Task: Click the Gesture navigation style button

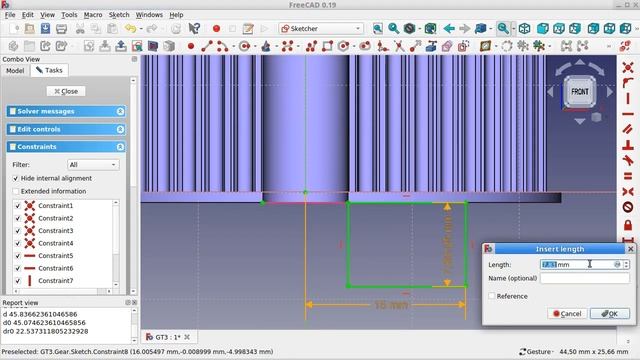Action: (536, 351)
